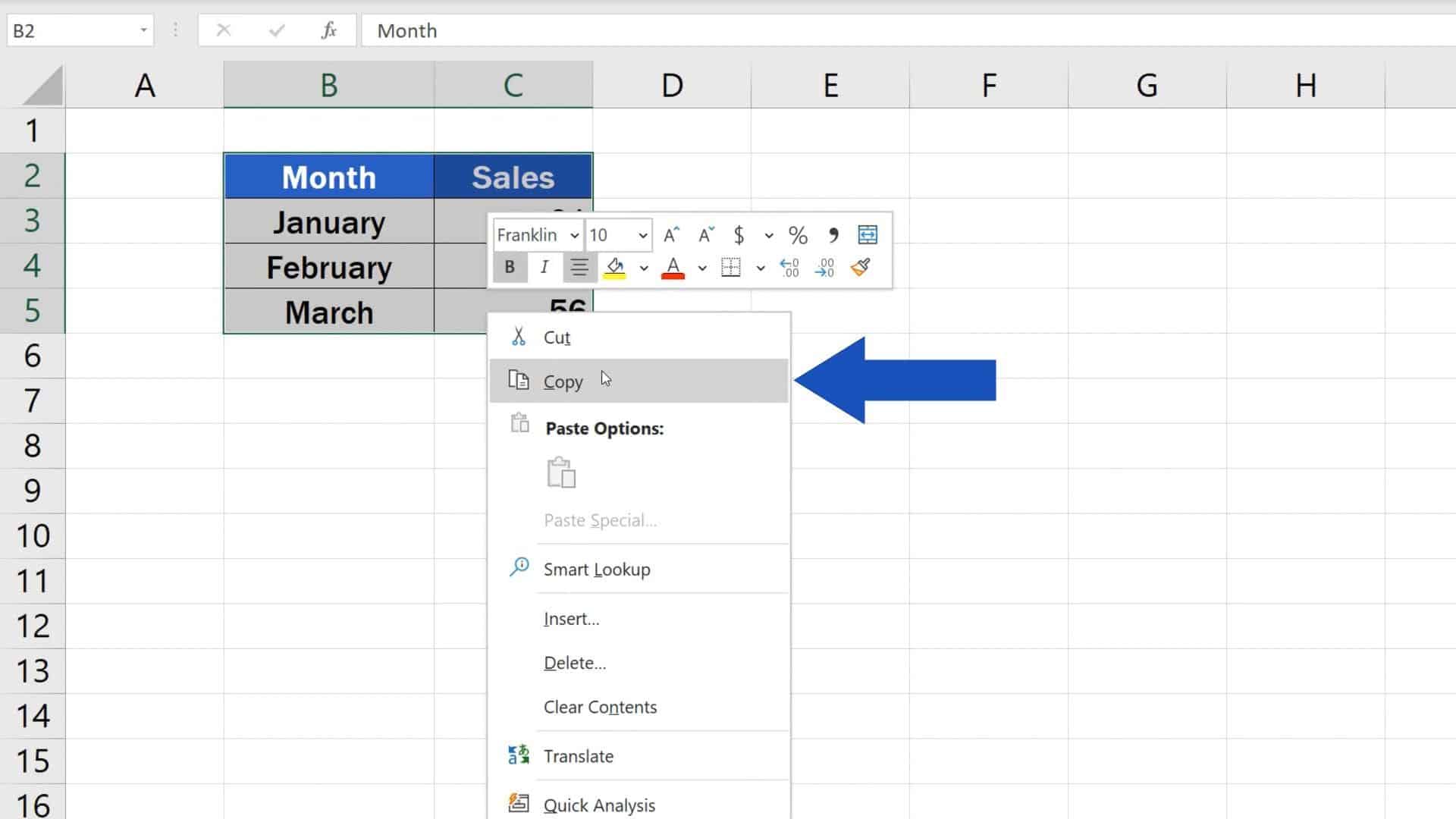Click the Paste Options icon area

tap(561, 471)
